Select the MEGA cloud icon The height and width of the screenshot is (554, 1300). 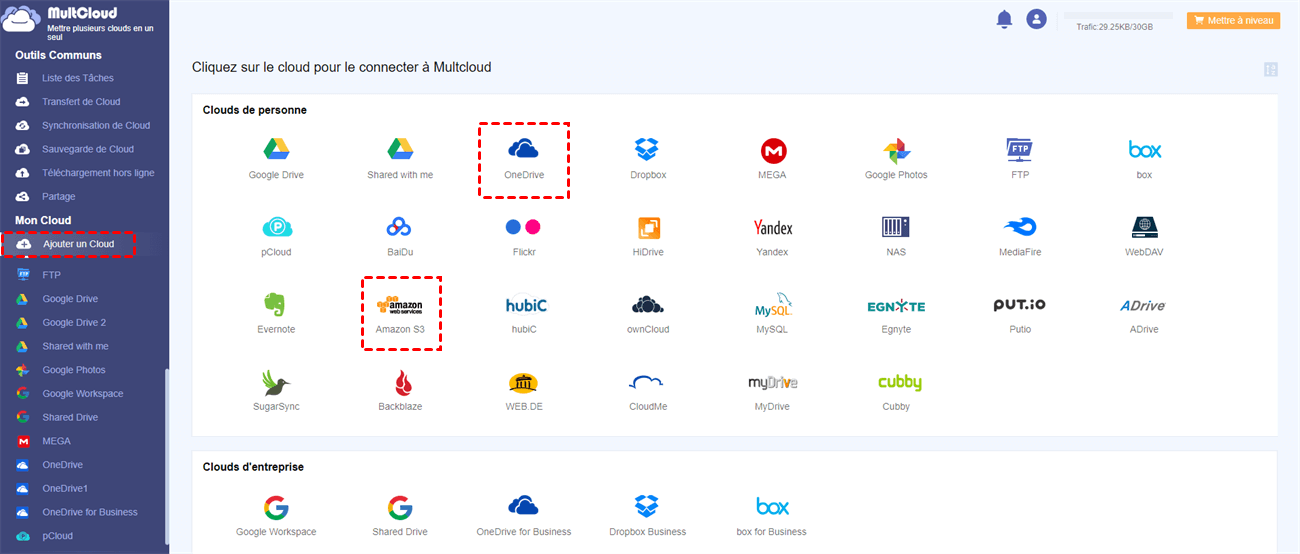[x=772, y=159]
